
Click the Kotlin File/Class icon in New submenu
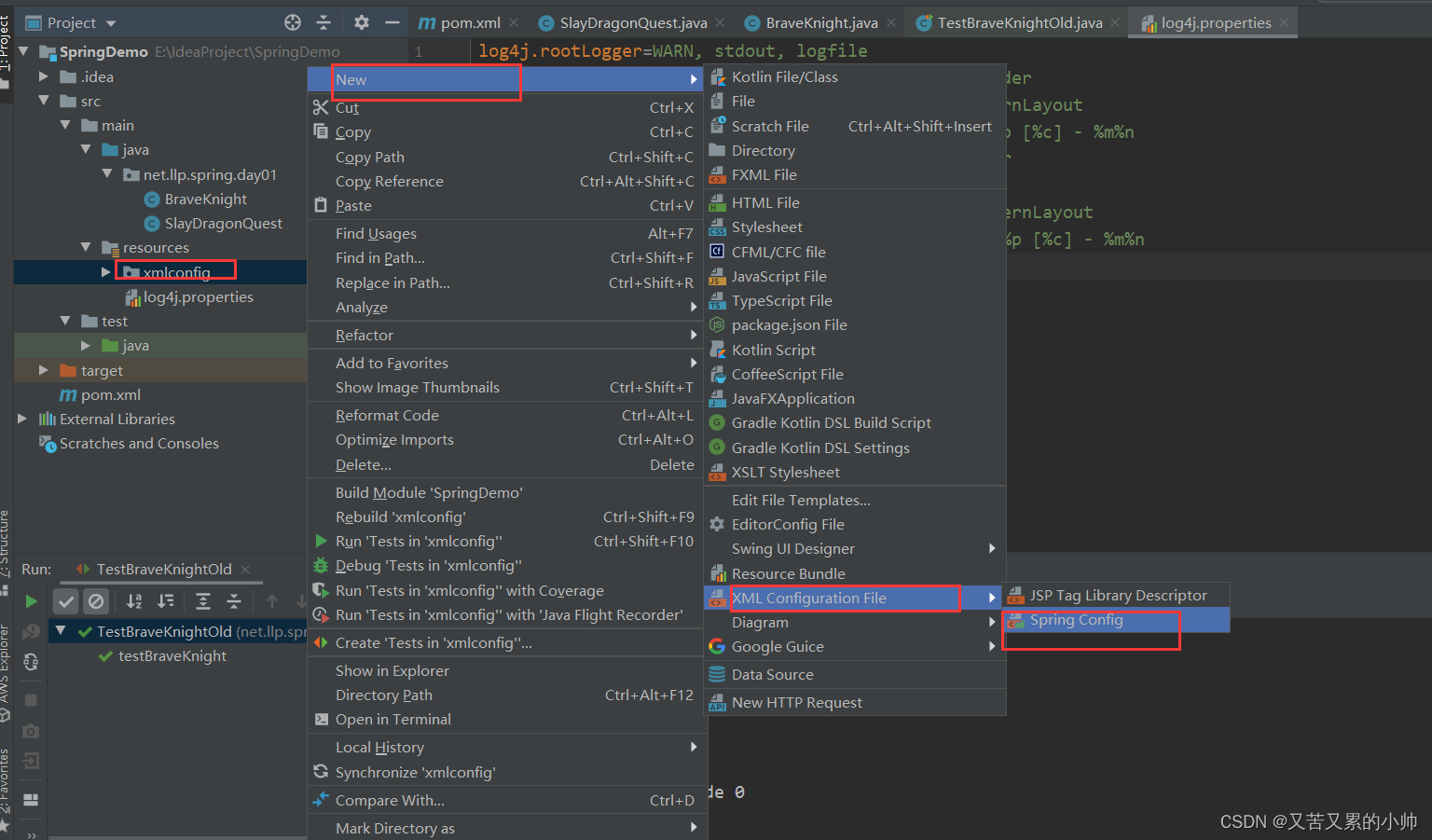[717, 76]
